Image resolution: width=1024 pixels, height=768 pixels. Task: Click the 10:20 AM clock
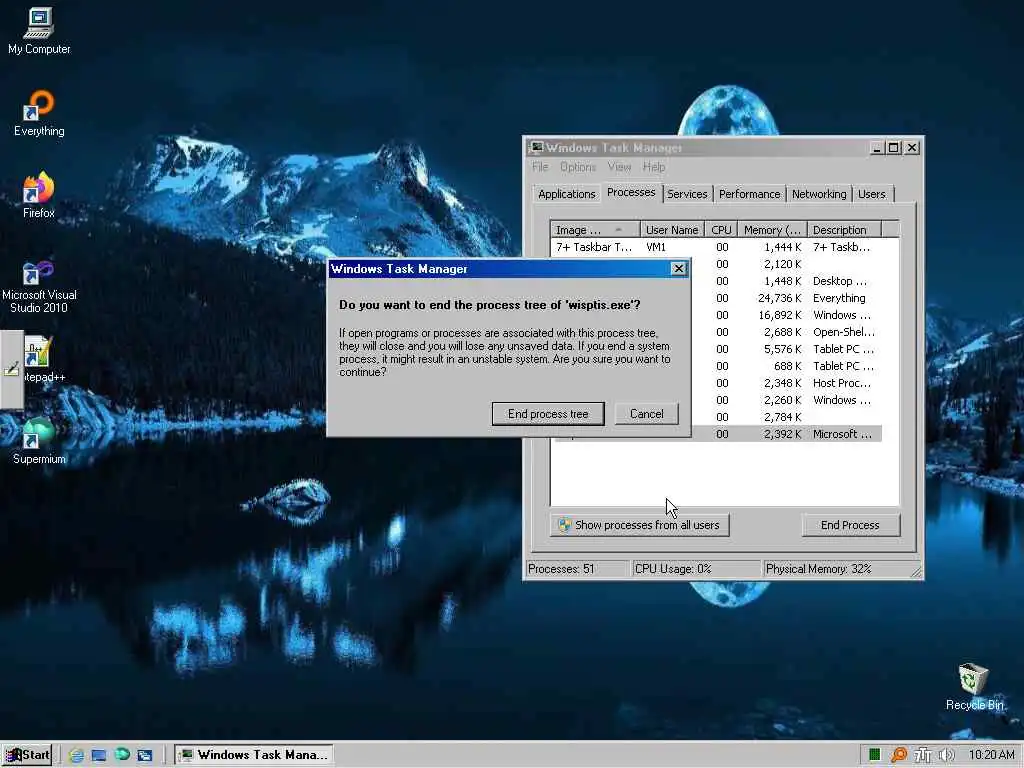pyautogui.click(x=991, y=755)
